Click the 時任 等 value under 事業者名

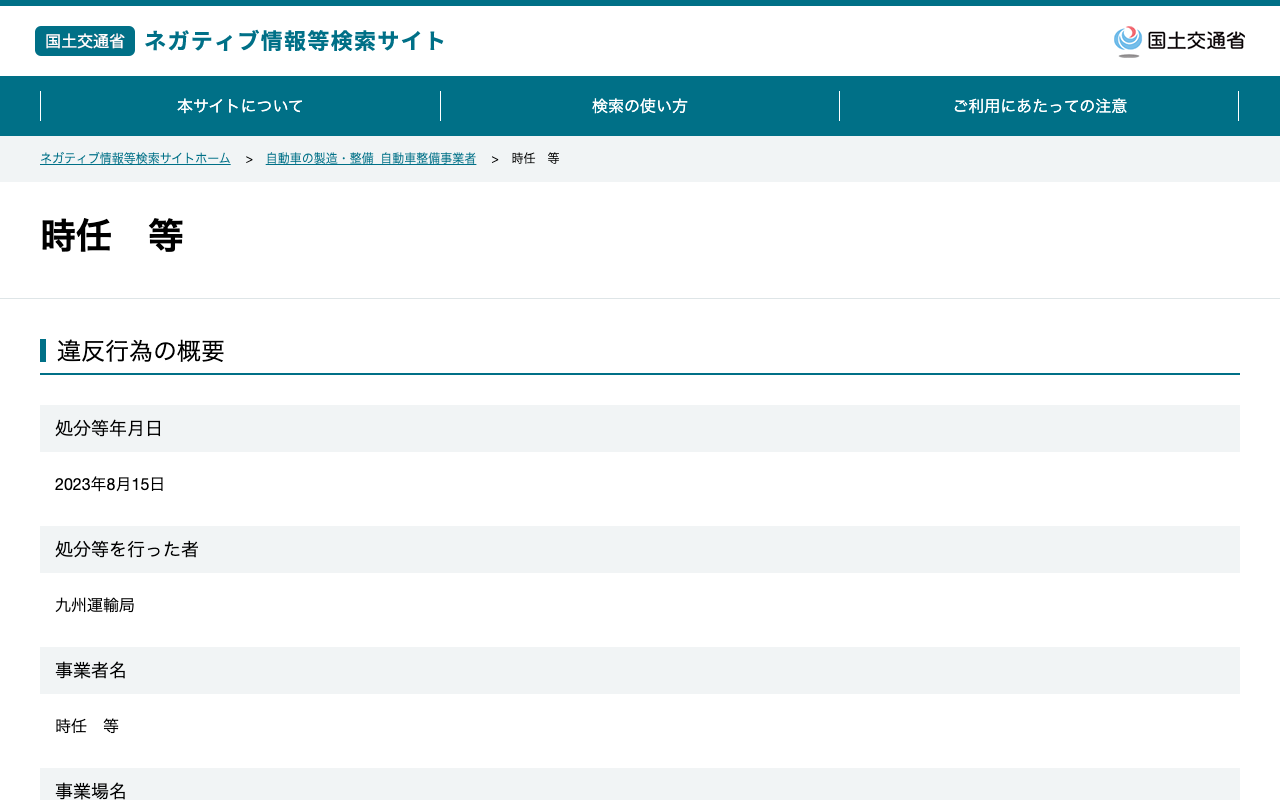pyautogui.click(x=87, y=727)
